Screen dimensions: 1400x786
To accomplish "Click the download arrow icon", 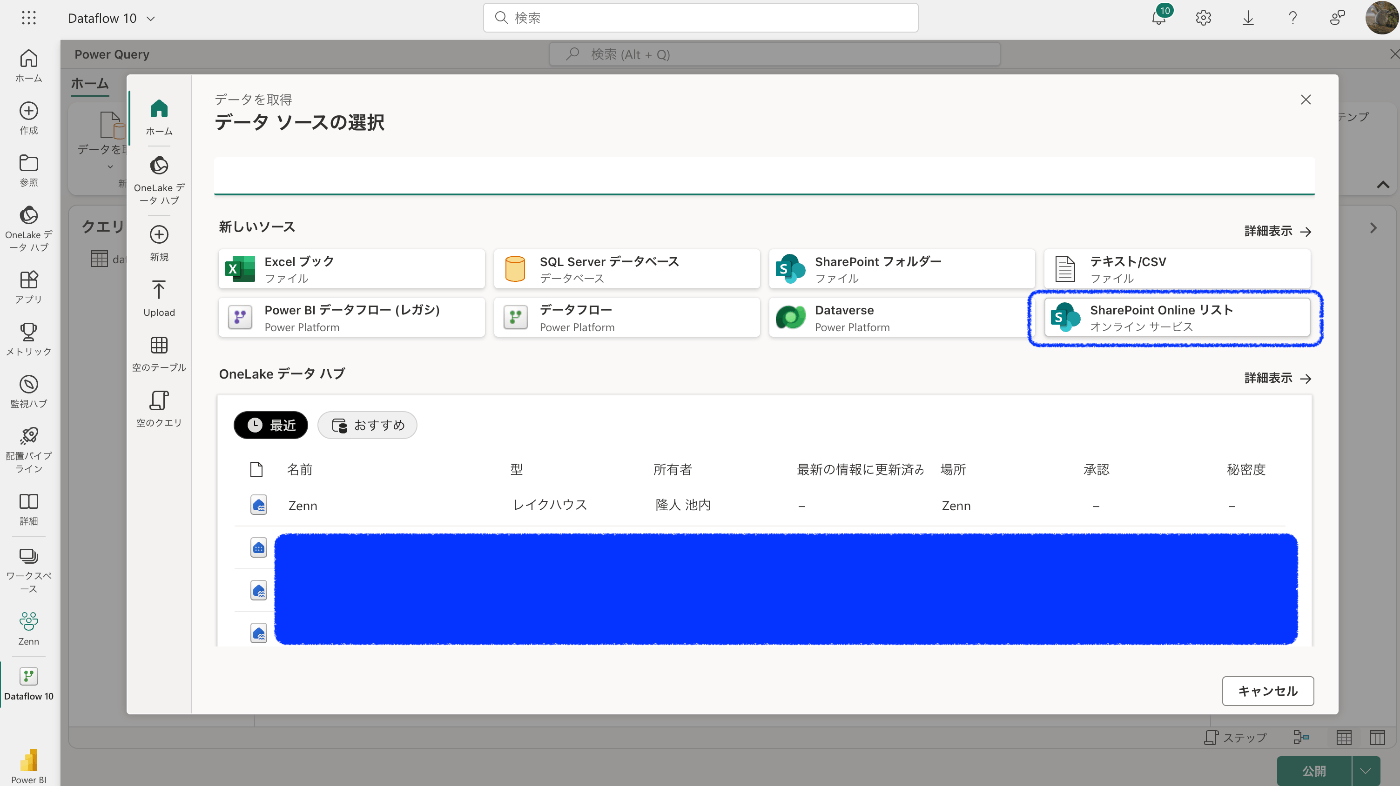I will click(x=1249, y=18).
